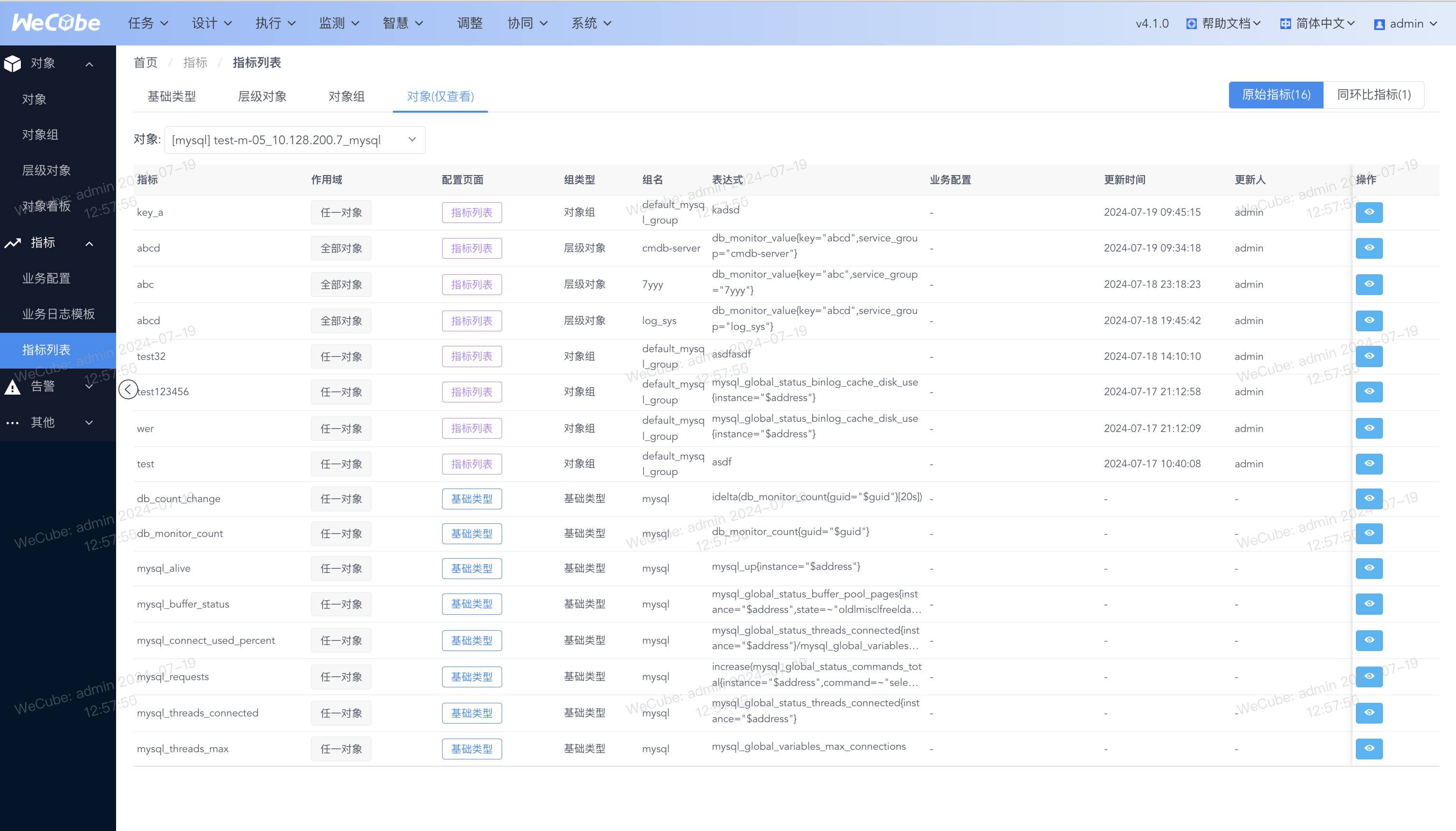
Task: Switch to 基础类型 tab
Action: [172, 96]
